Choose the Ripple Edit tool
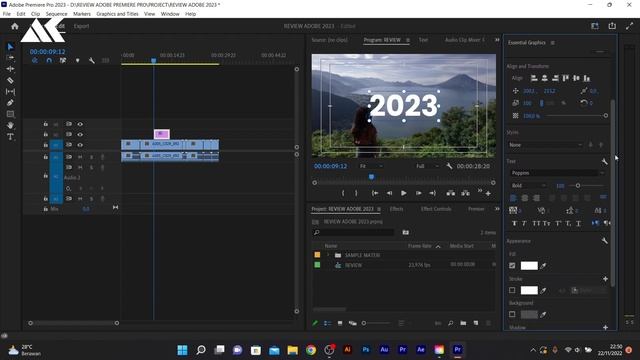Screen dimensions: 640x360 10,69
